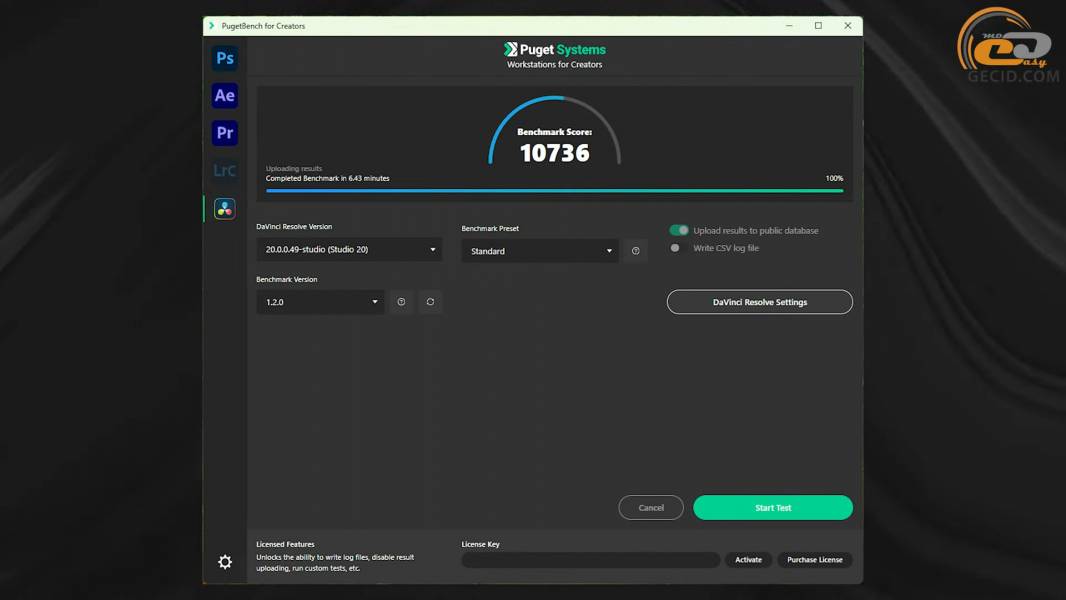Enable the Write CSV log file toggle

point(678,248)
